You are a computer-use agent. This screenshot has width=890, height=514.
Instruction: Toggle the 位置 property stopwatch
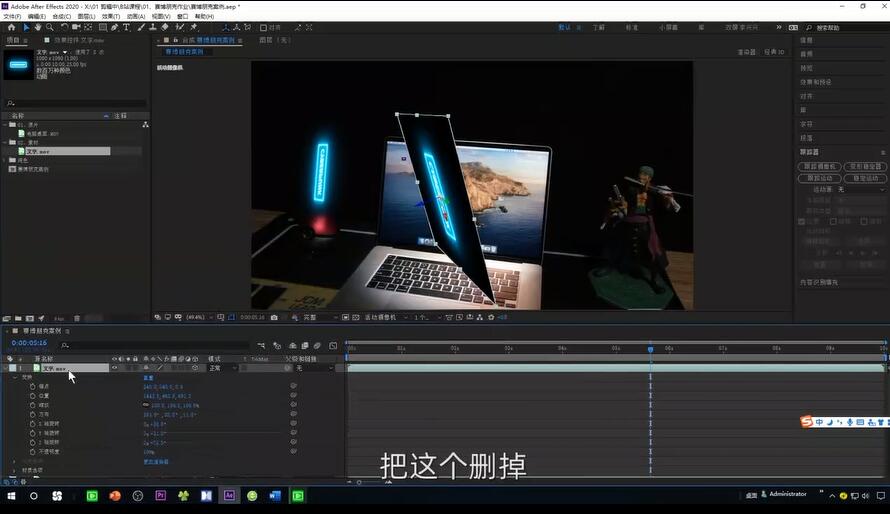click(32, 395)
